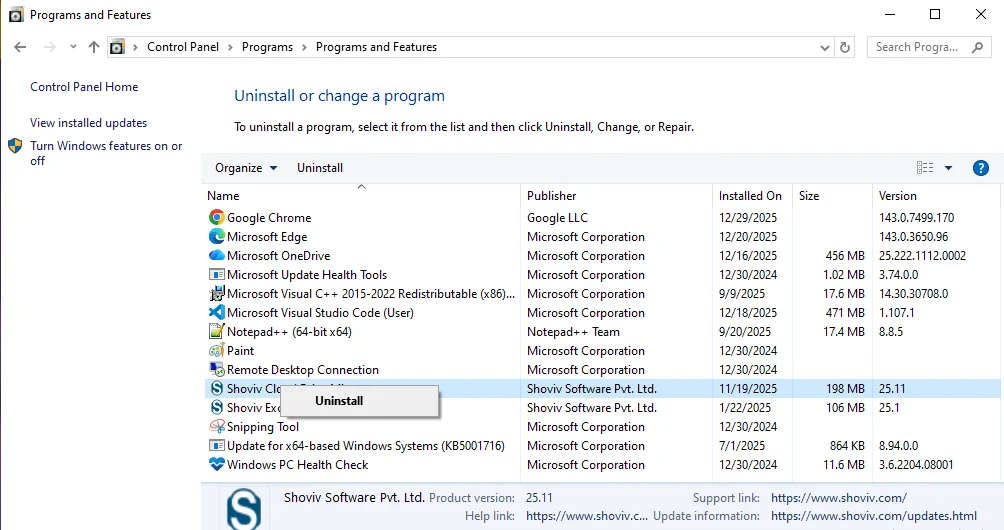The height and width of the screenshot is (530, 1004).
Task: Open the shoviv.com/updates.html update link
Action: coord(874,516)
